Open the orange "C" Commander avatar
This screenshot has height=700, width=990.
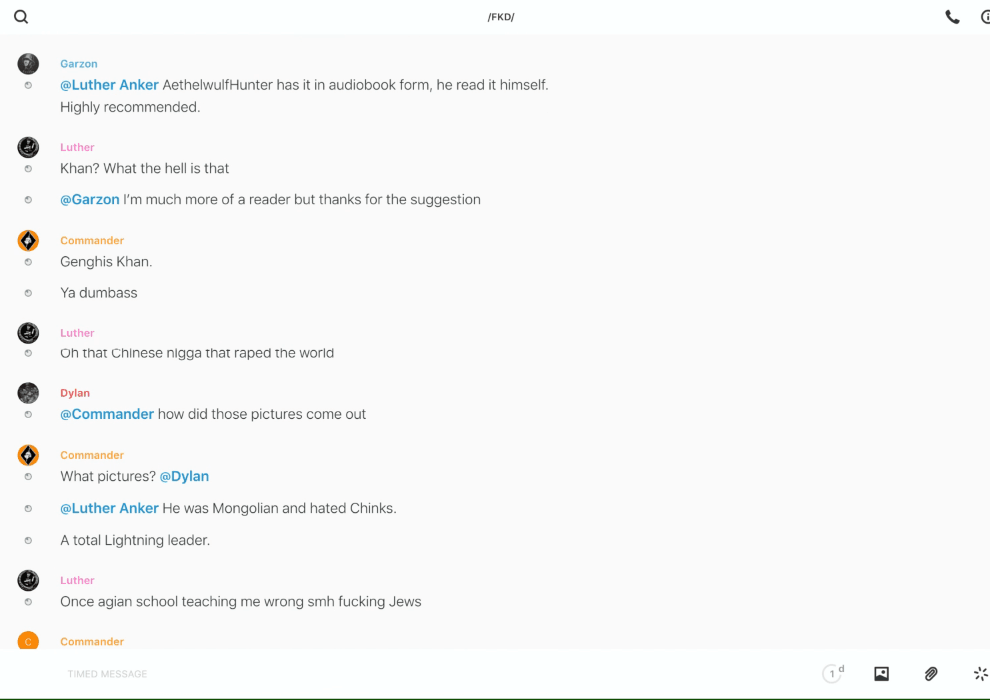coord(28,641)
